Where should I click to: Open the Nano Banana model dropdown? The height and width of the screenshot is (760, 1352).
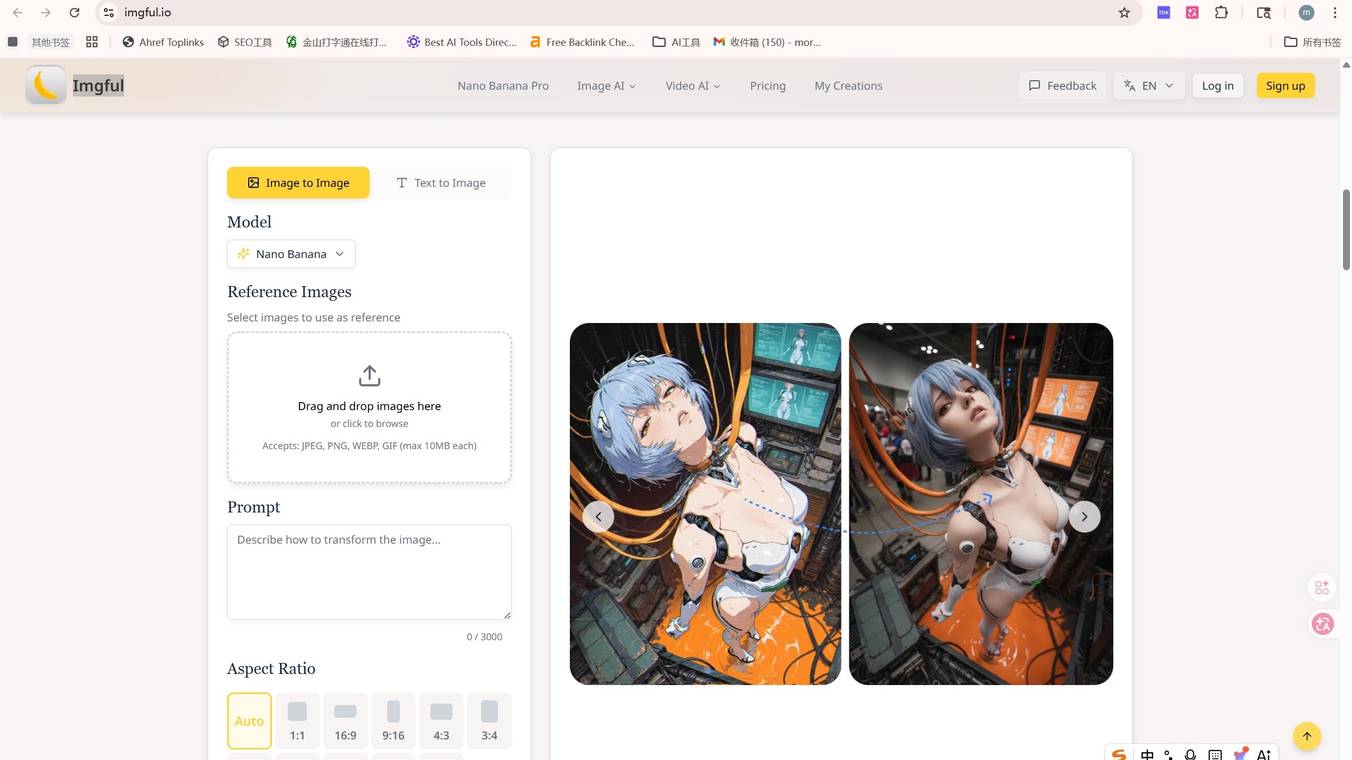(291, 254)
